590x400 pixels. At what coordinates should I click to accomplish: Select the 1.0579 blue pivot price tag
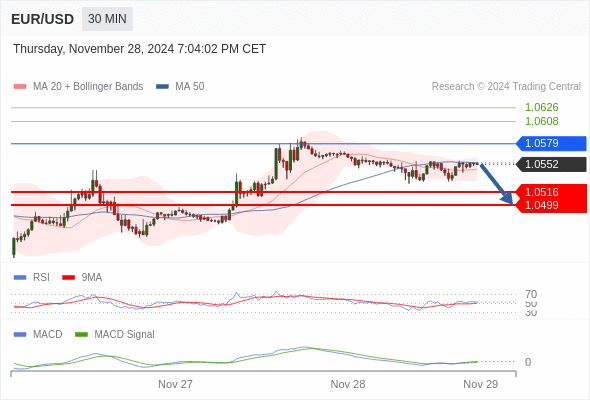click(551, 143)
